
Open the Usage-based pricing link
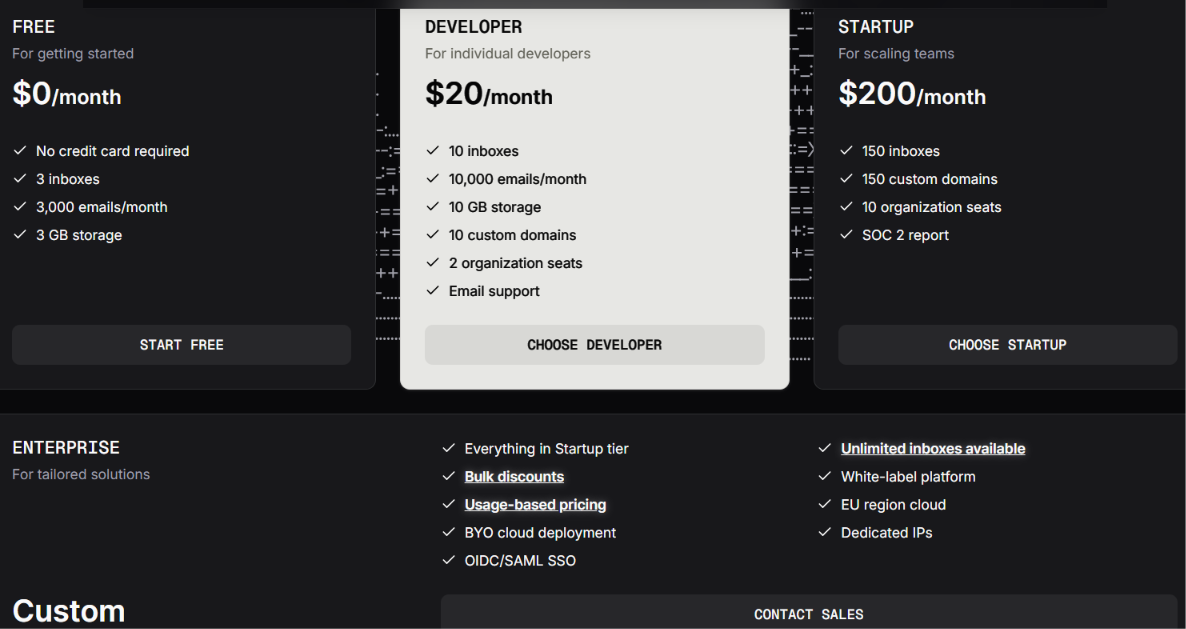[536, 504]
